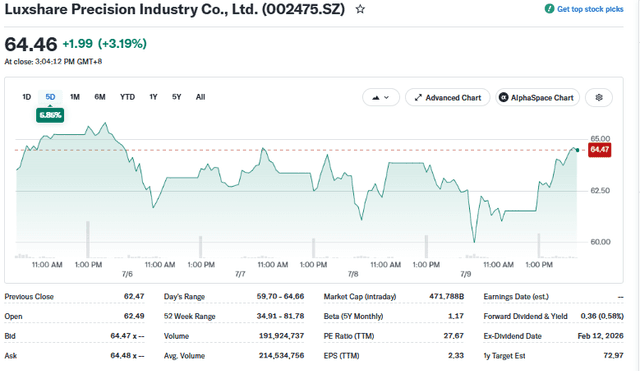
Task: Click the 7/8 date label on chart axis
Action: (x=353, y=274)
